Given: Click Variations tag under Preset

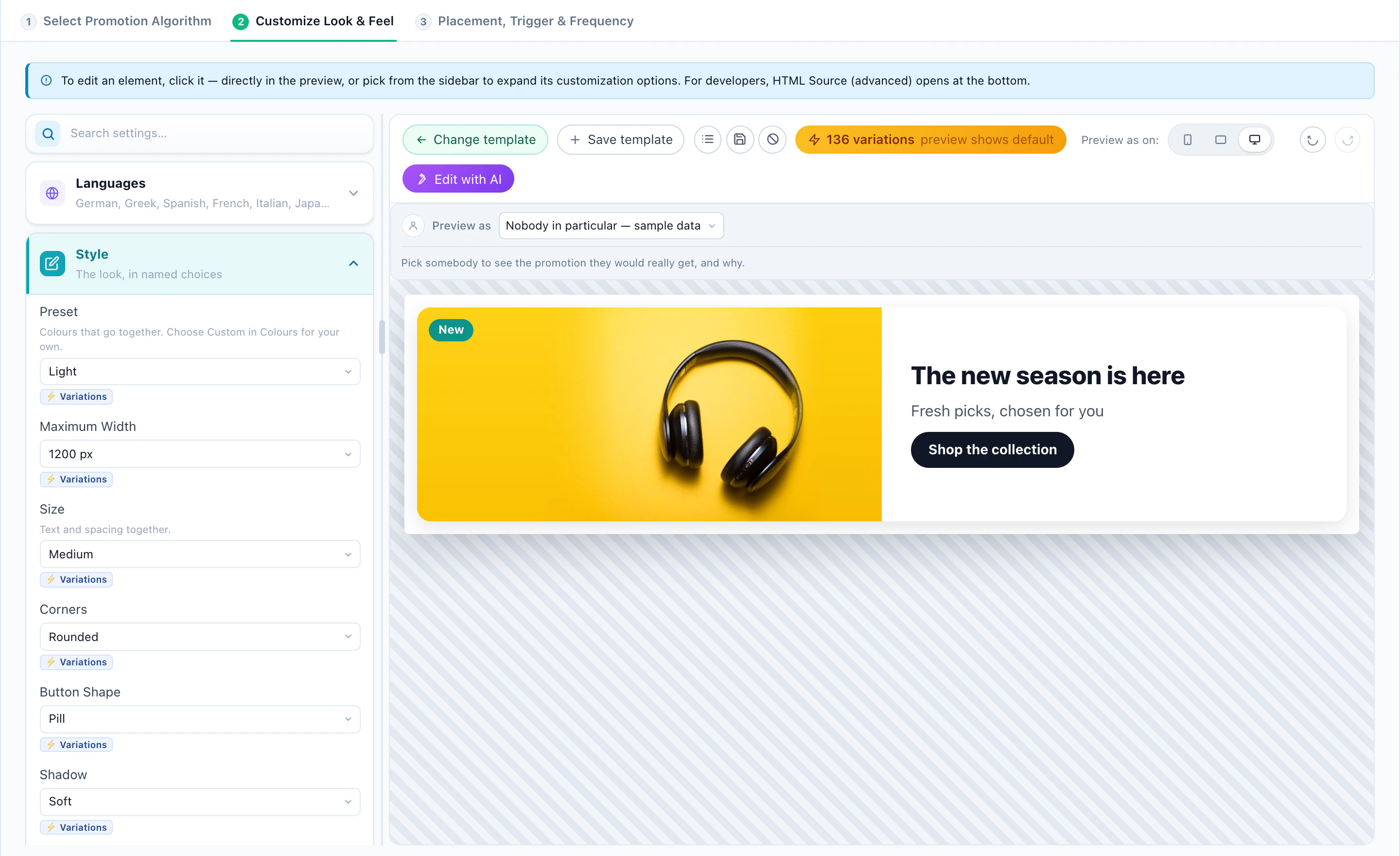Looking at the screenshot, I should click(76, 397).
